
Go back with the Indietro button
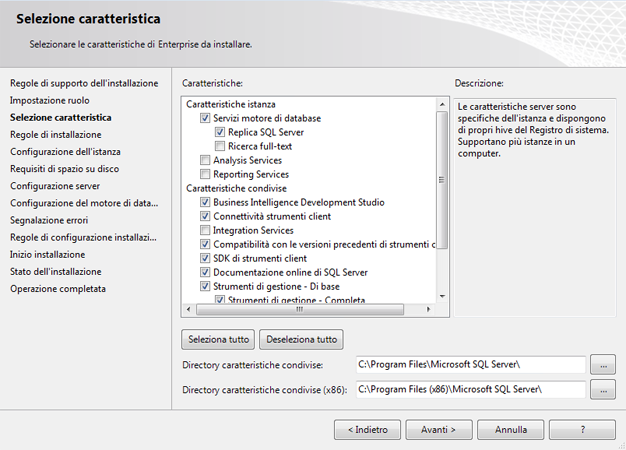pos(367,430)
